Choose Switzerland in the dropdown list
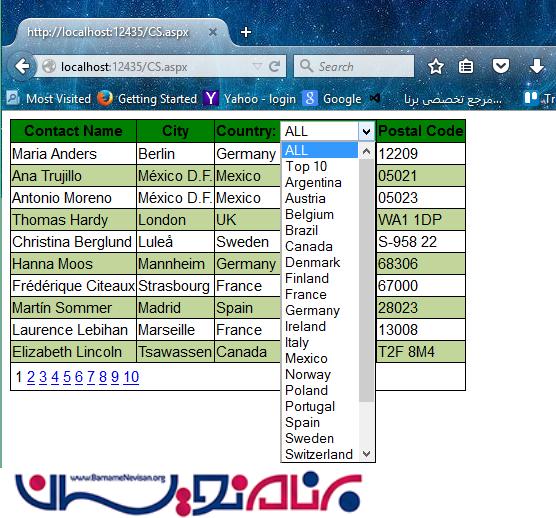Screen dimensions: 556x518 click(320, 454)
